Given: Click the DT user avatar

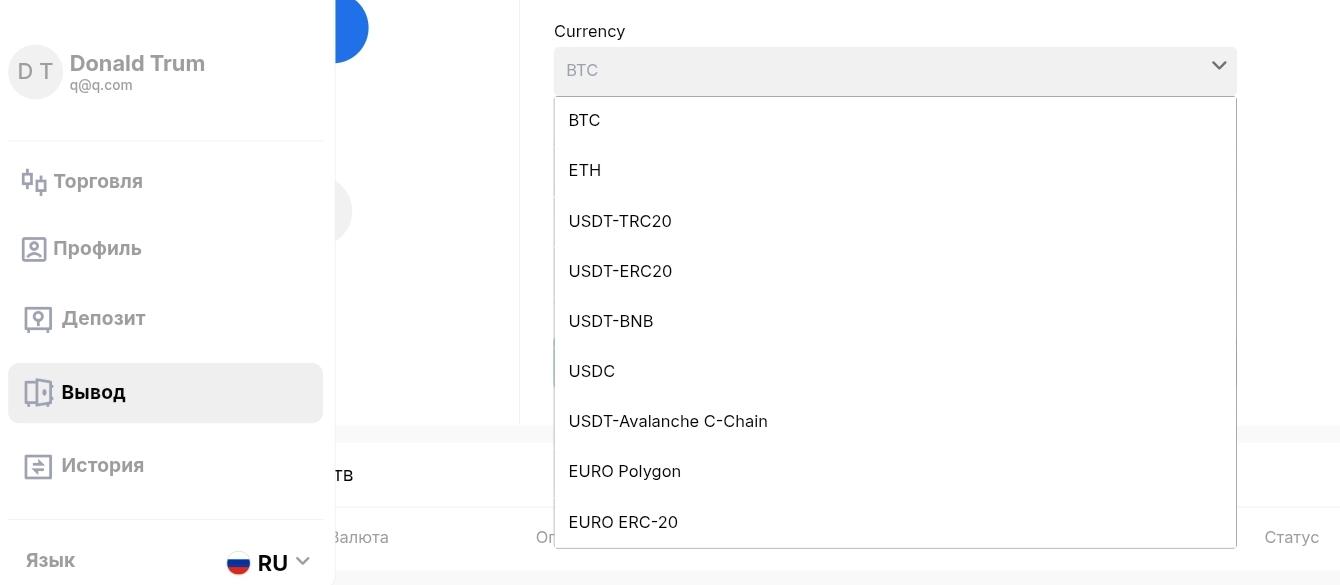Looking at the screenshot, I should click(35, 72).
